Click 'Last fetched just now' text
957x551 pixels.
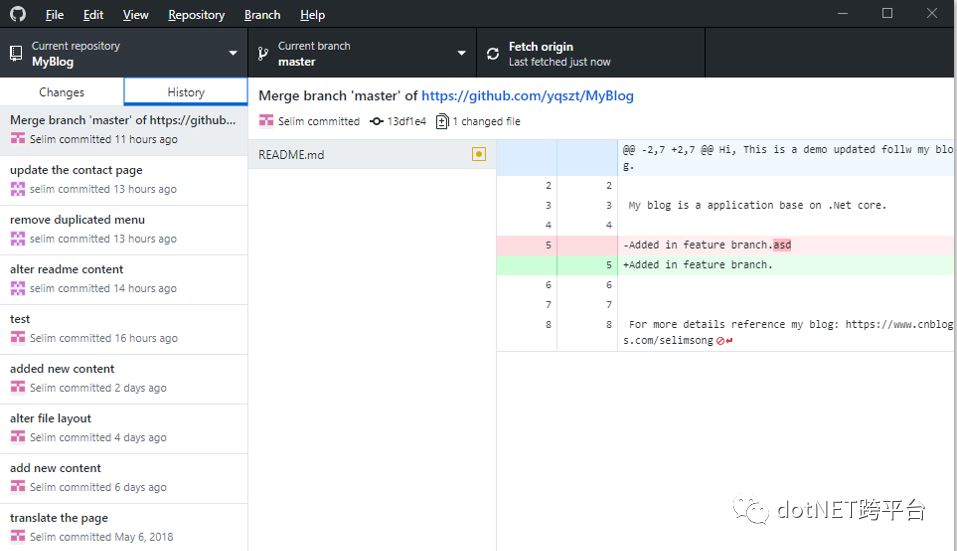pos(559,62)
